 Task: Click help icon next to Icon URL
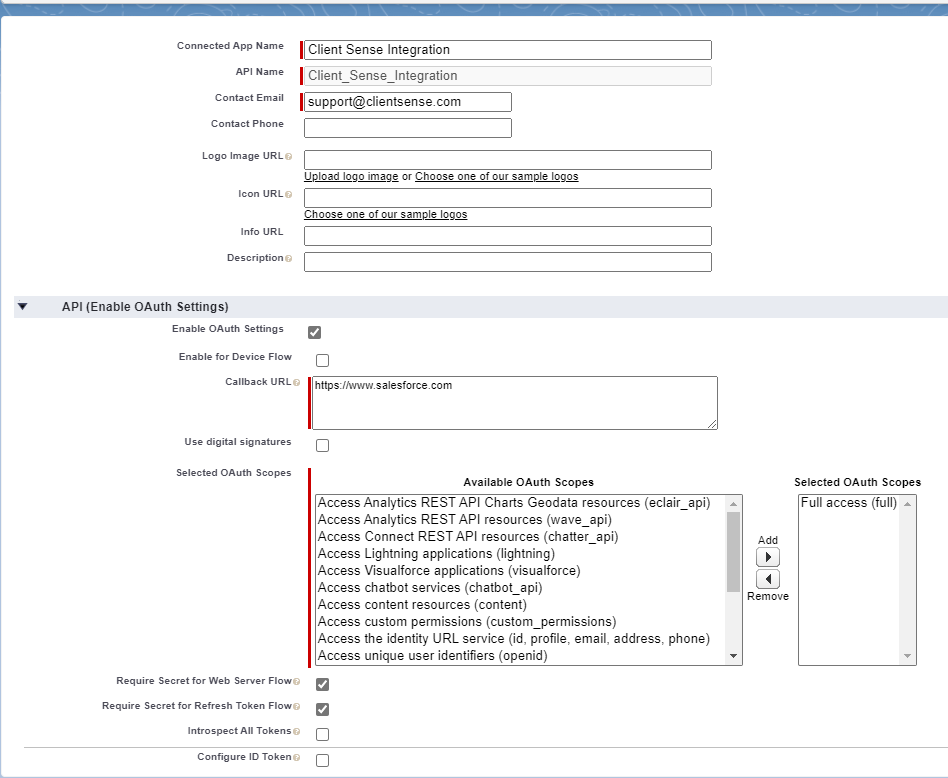pyautogui.click(x=288, y=195)
